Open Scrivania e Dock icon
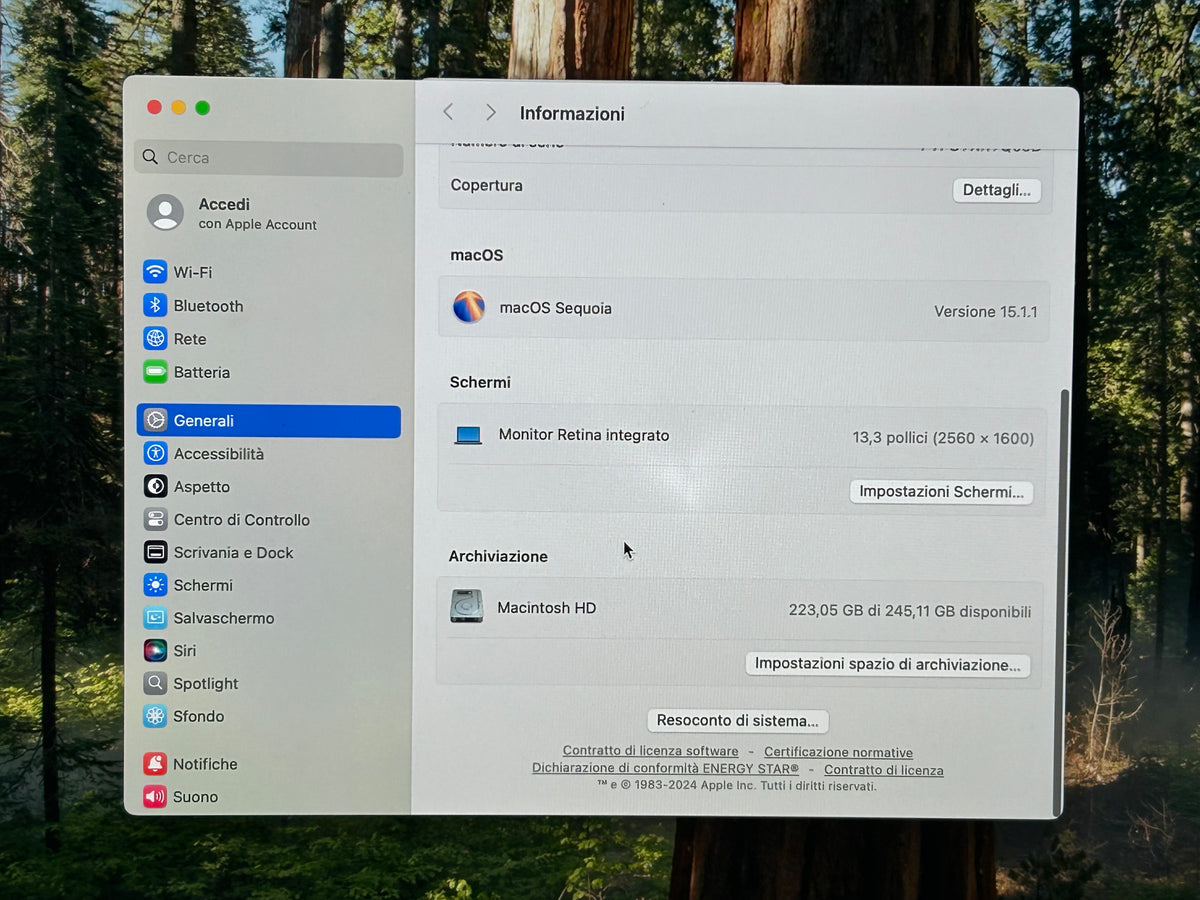The width and height of the screenshot is (1200, 900). [155, 552]
